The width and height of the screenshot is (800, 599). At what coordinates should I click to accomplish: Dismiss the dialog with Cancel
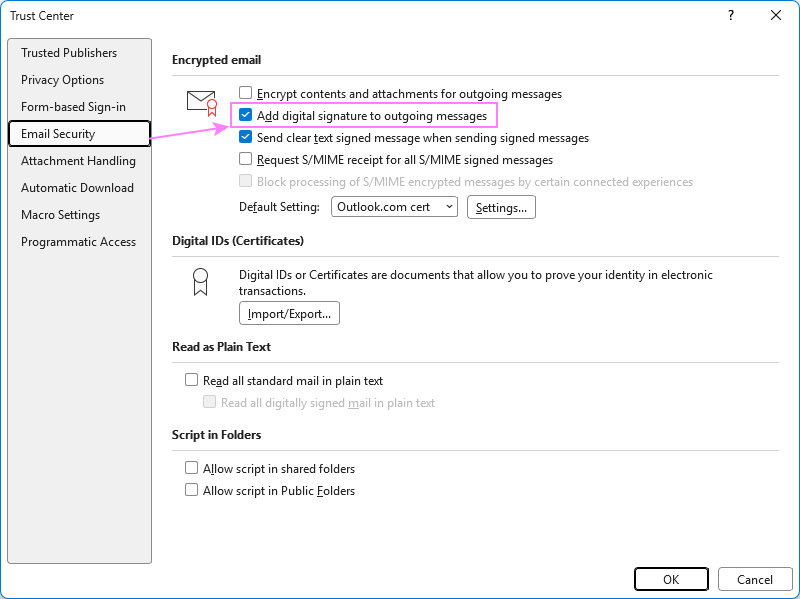tap(755, 579)
